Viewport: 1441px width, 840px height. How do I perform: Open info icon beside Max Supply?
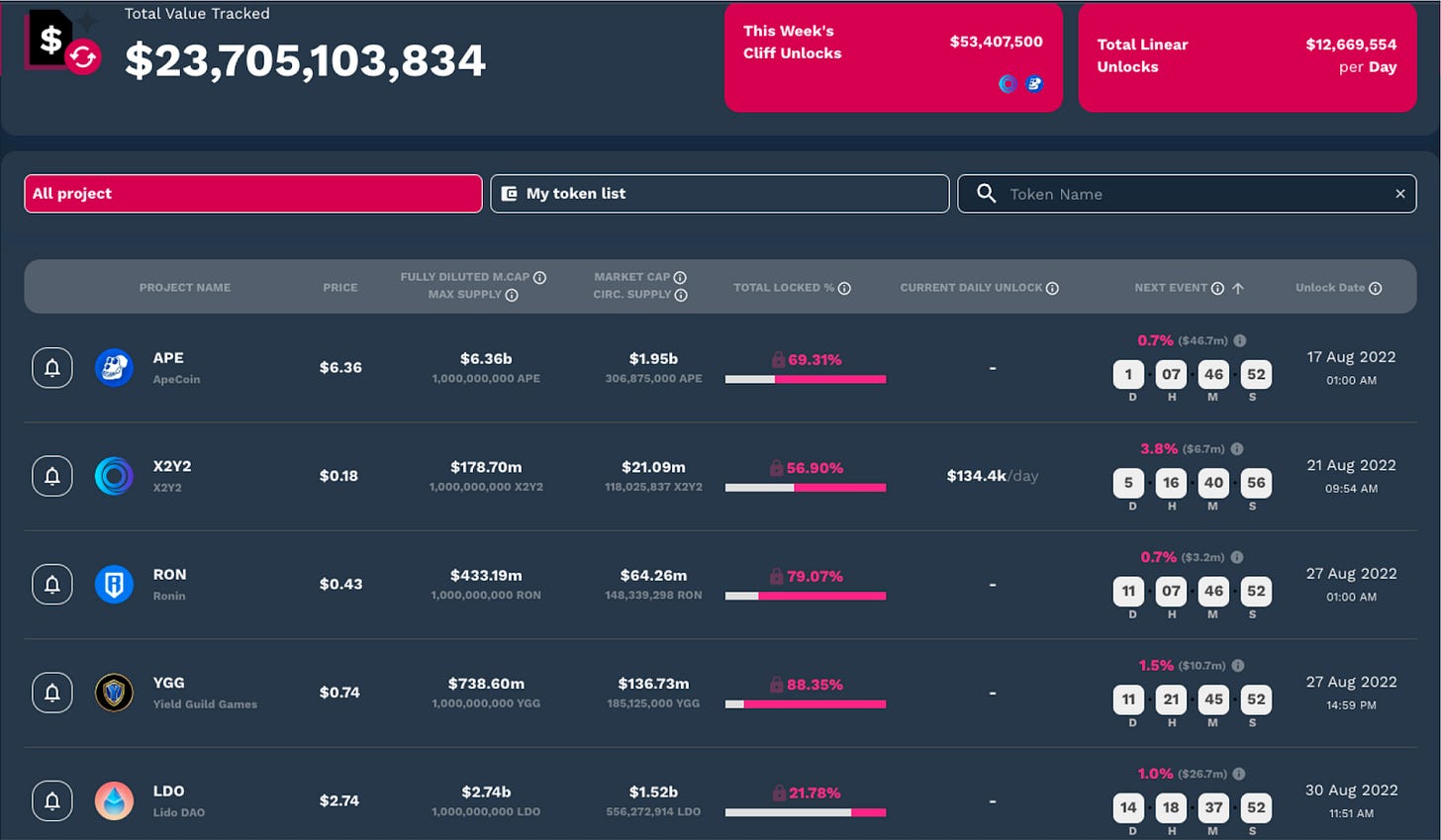tap(512, 295)
